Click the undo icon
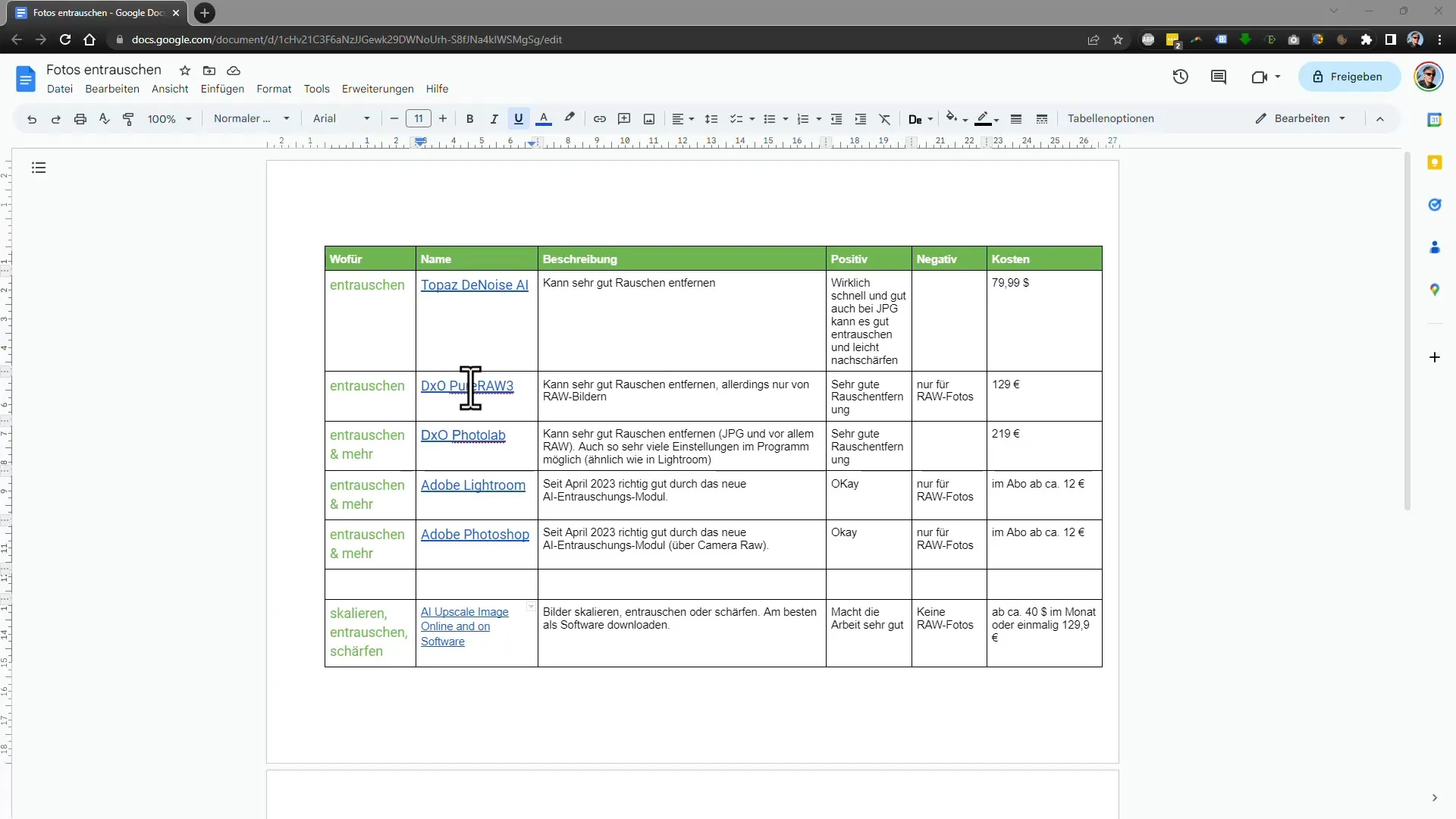The height and width of the screenshot is (819, 1456). pos(32,118)
